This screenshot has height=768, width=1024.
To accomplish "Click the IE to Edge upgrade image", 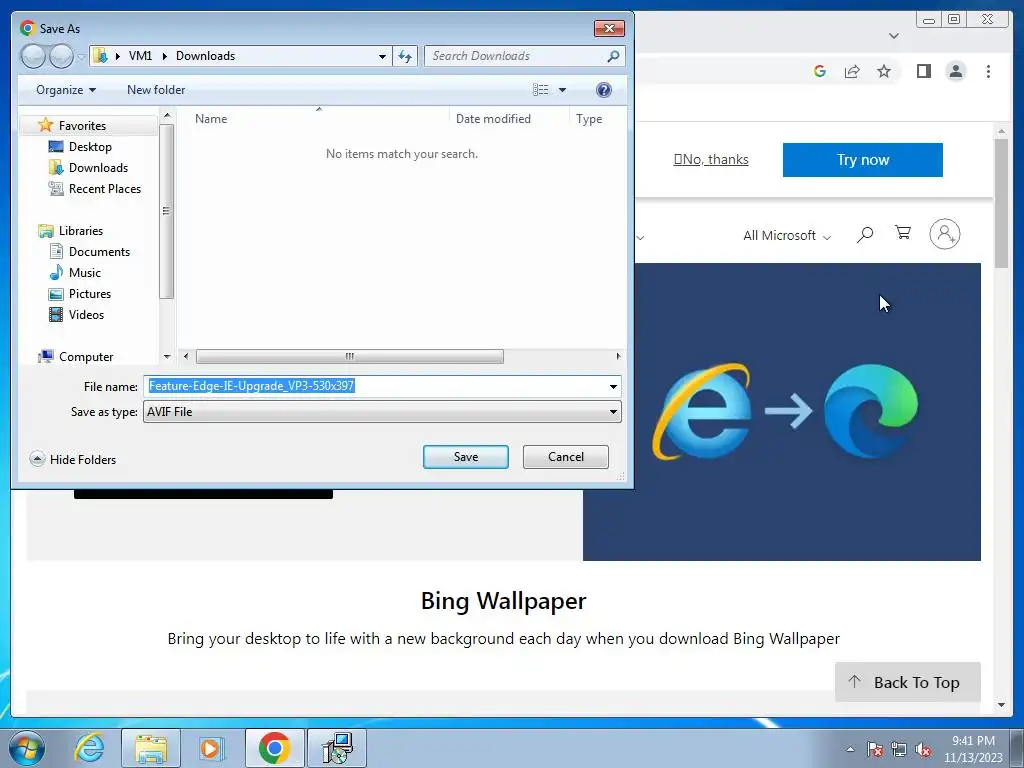I will [x=782, y=411].
